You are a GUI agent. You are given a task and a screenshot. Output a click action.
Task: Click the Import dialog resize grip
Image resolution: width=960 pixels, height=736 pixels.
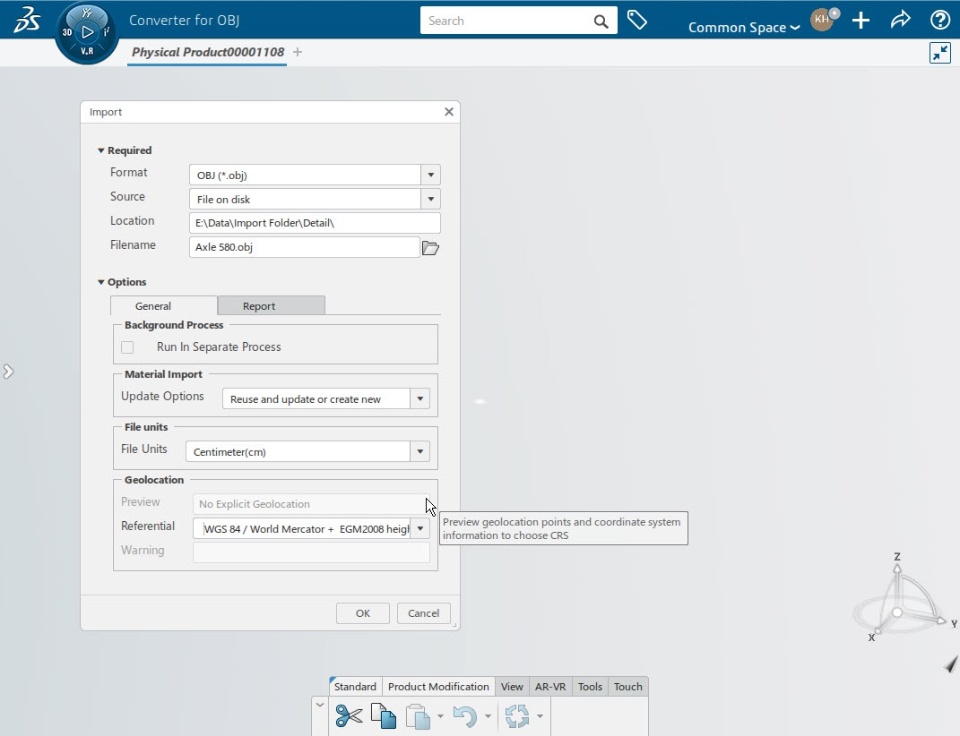coord(455,625)
